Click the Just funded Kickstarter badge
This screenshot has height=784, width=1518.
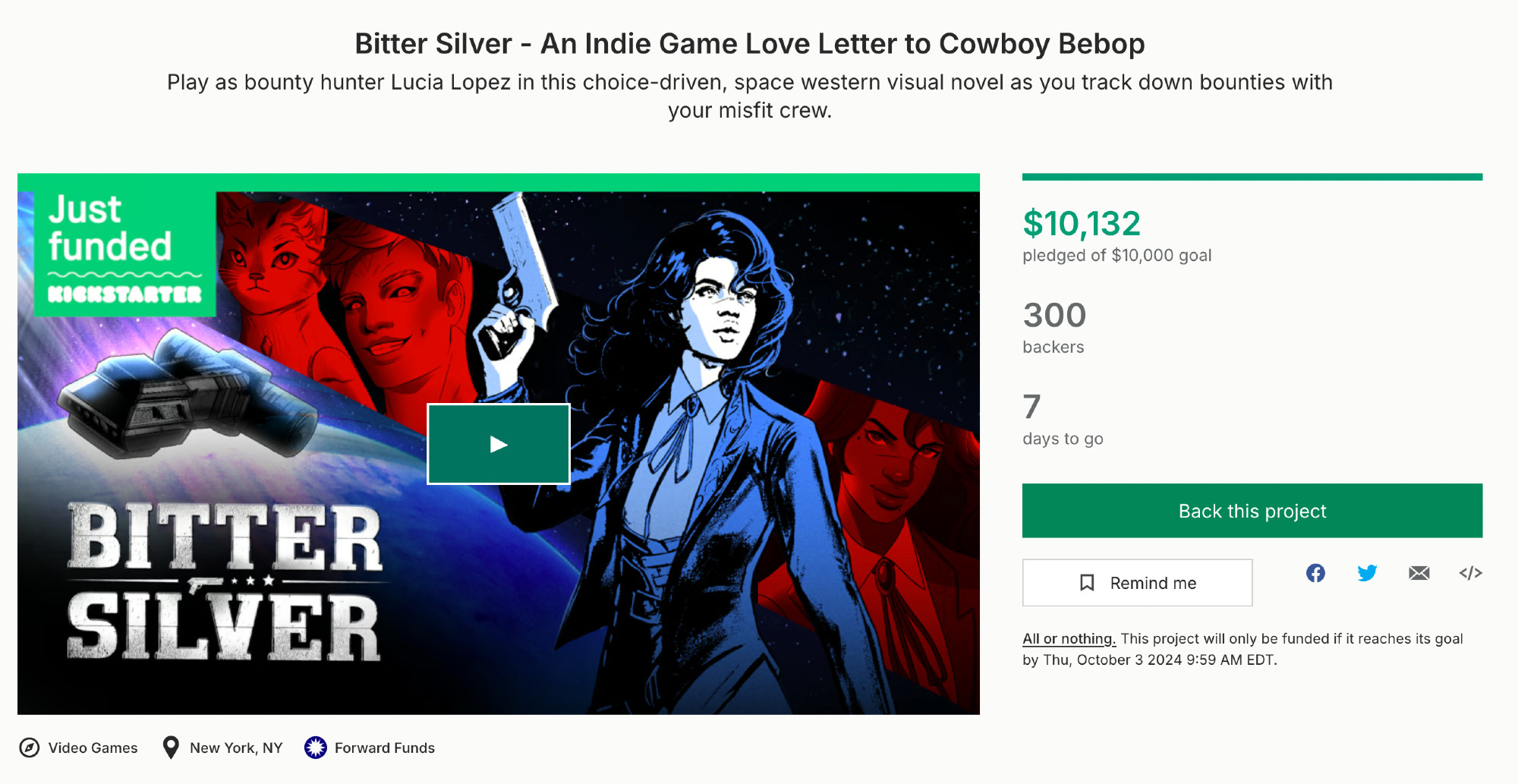click(x=125, y=252)
